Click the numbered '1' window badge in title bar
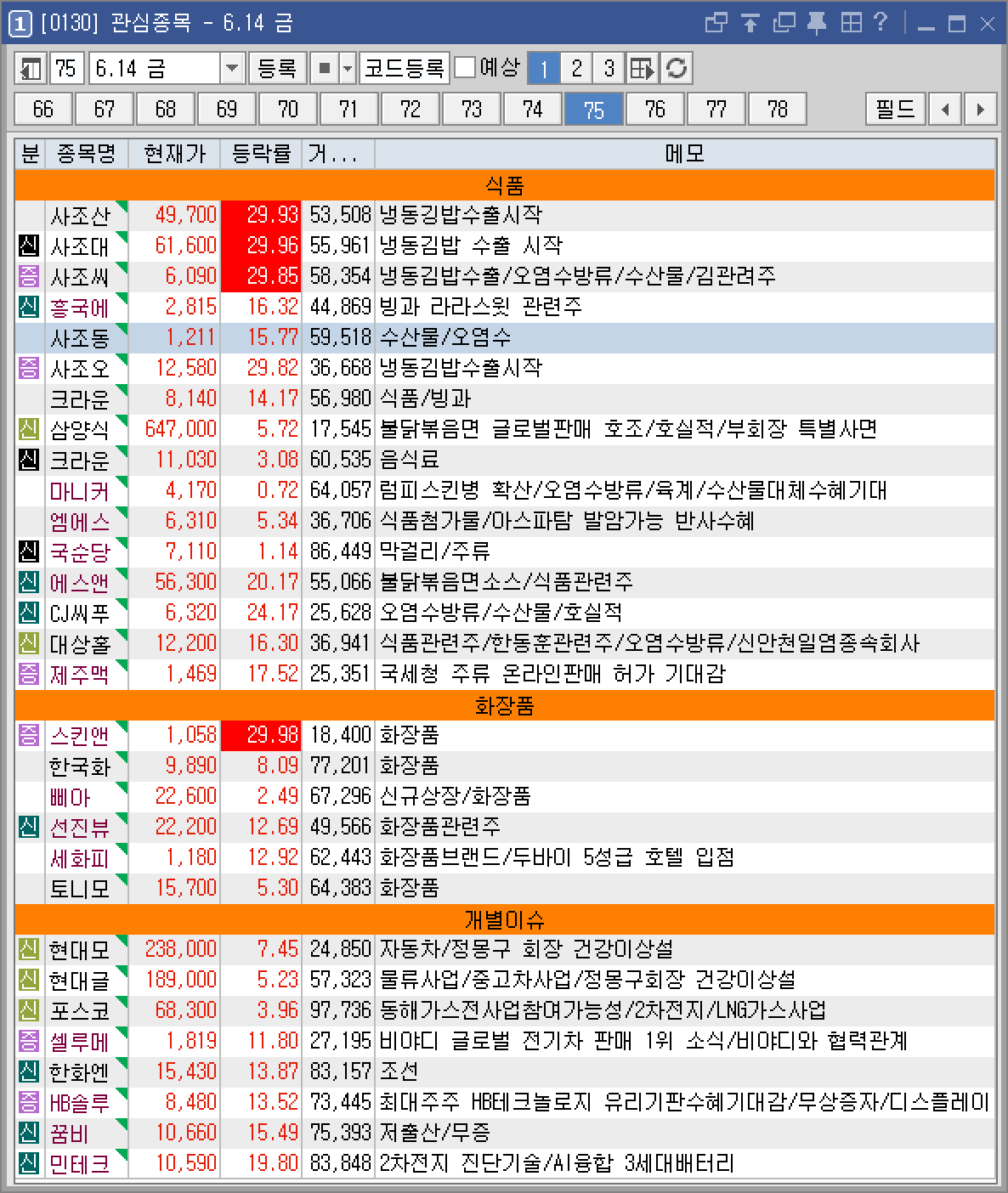Screen dimensions: 1008x1193 pos(21,23)
